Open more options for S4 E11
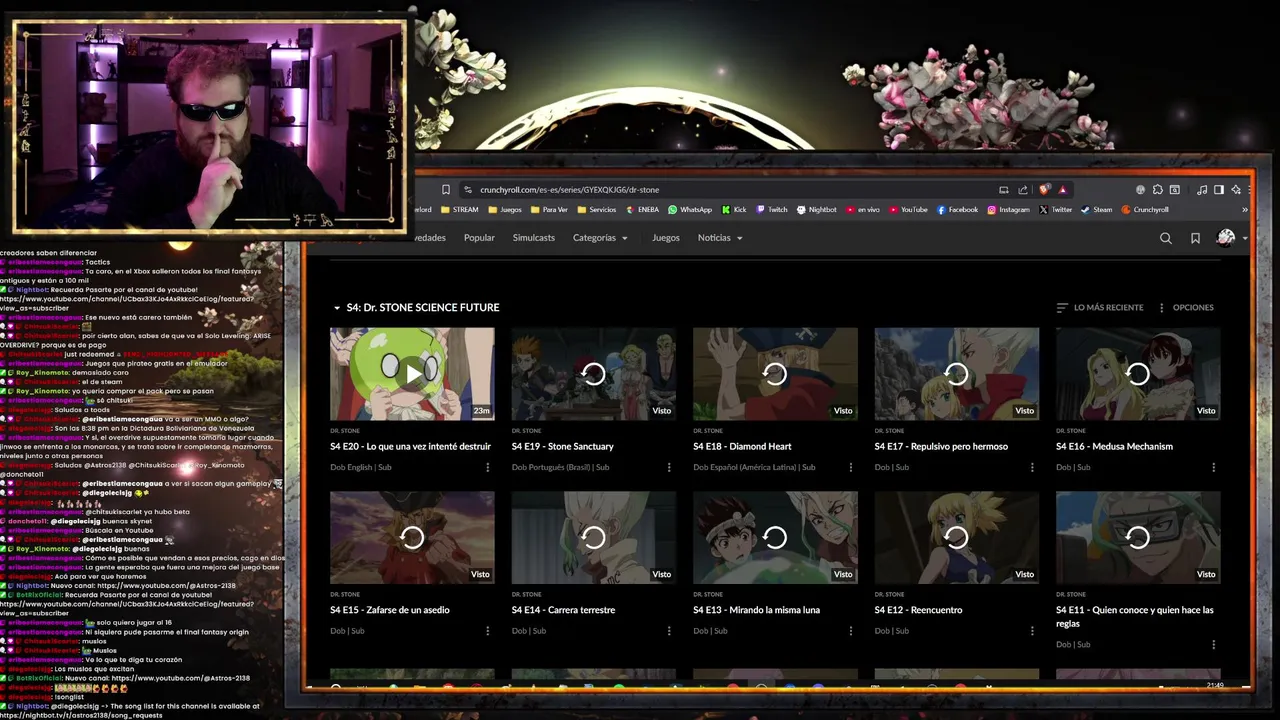 (1214, 644)
